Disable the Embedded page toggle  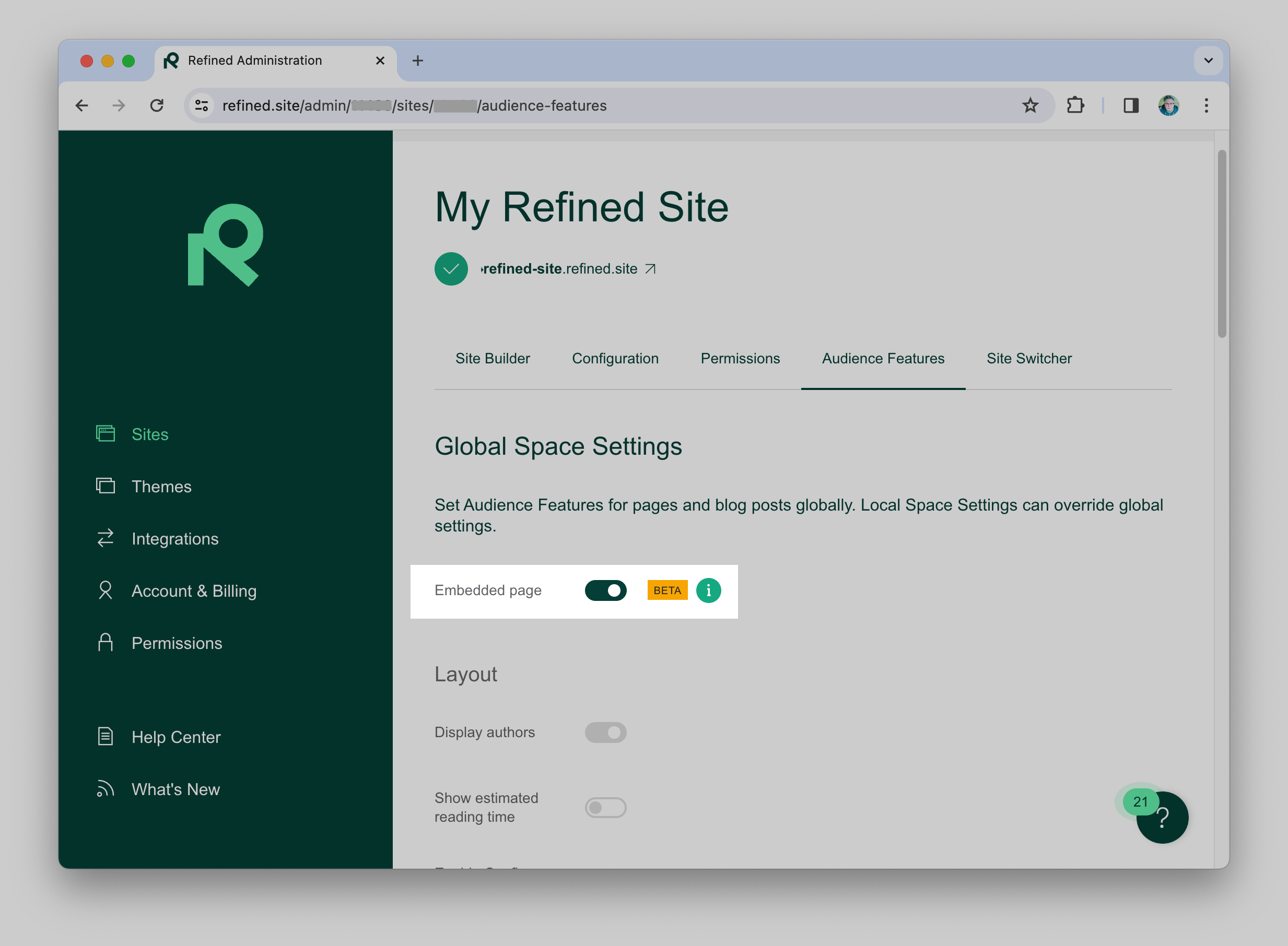tap(606, 590)
